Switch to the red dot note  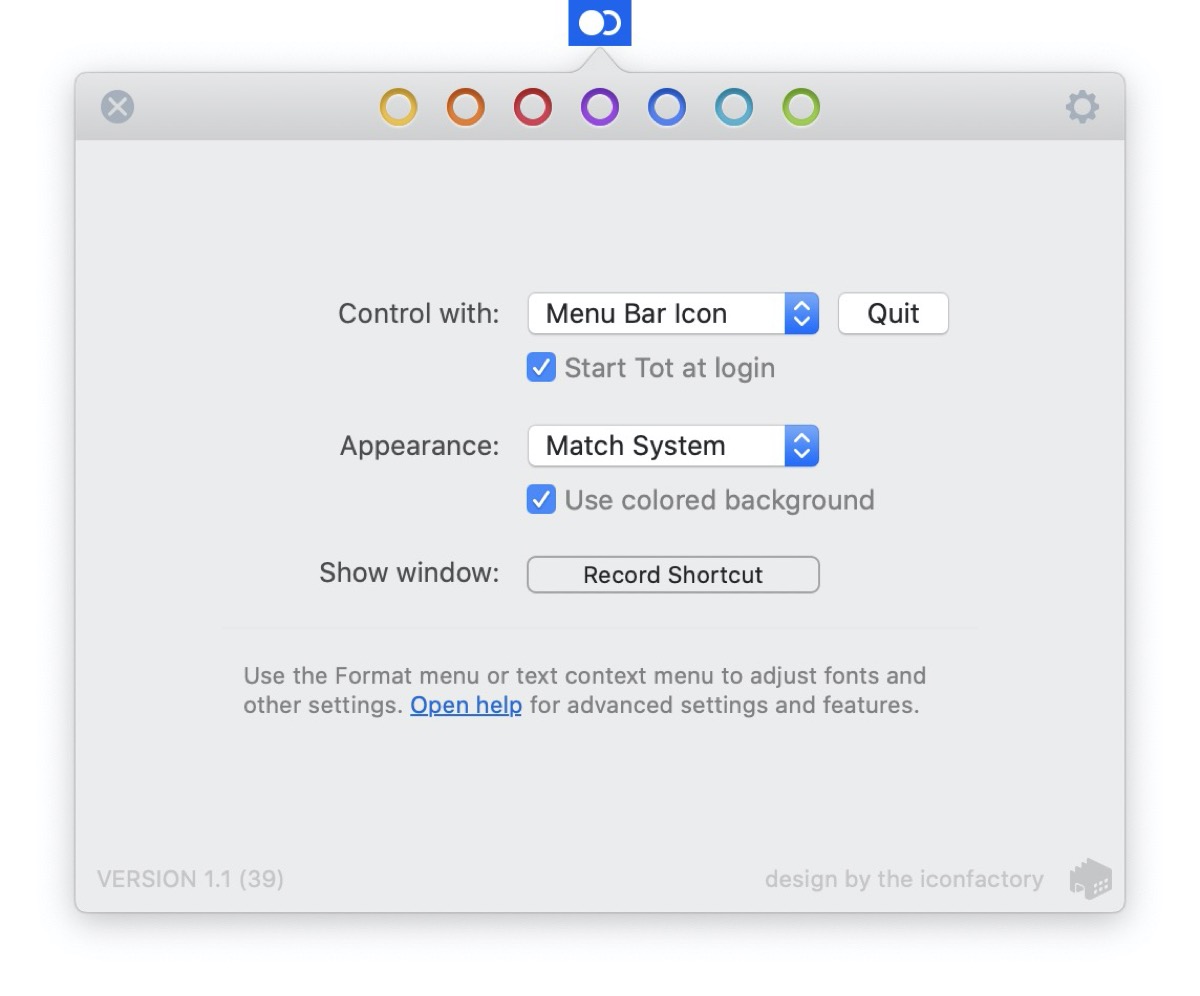click(x=533, y=107)
